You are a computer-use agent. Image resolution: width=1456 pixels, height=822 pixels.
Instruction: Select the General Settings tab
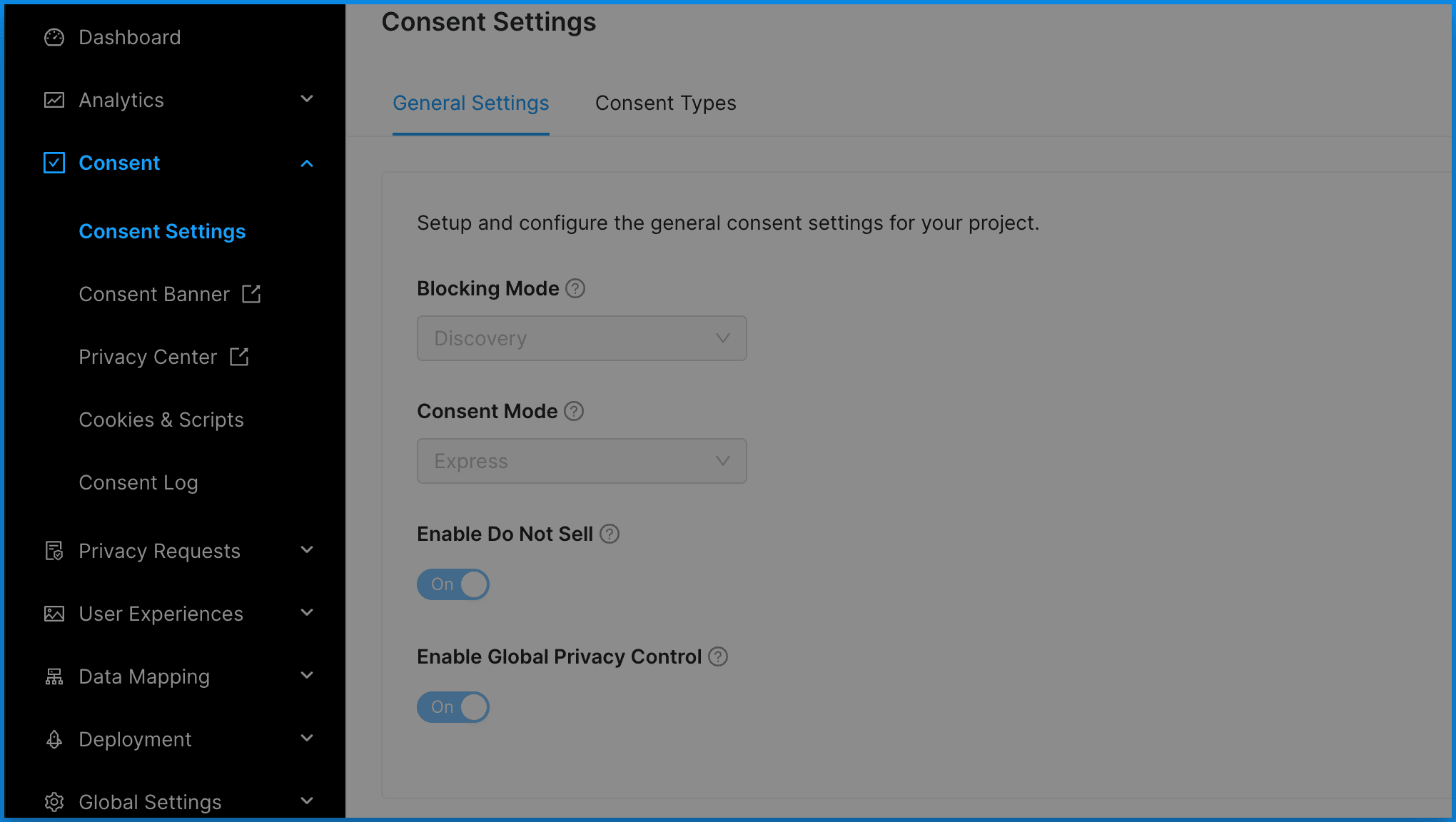[470, 103]
